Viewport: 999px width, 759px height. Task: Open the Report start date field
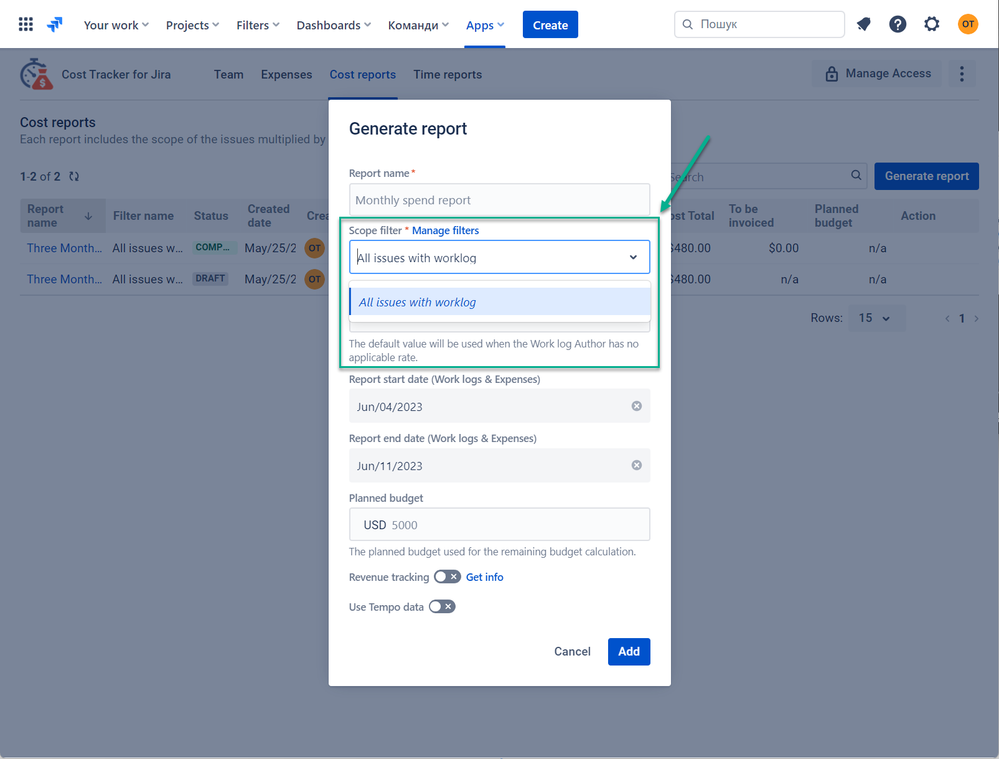point(500,406)
